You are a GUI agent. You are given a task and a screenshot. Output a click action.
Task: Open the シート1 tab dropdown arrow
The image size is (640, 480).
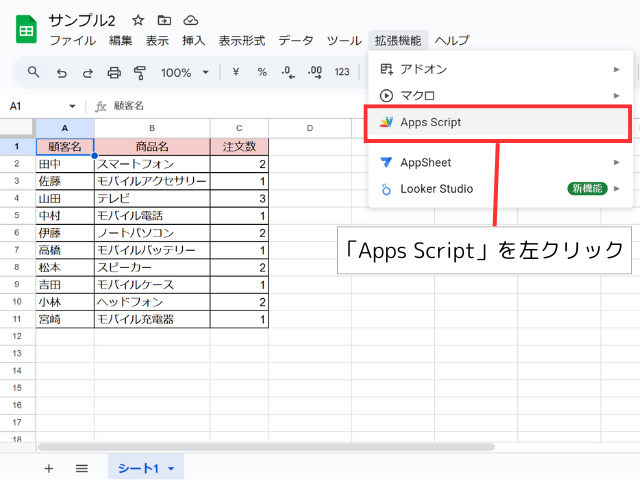tap(171, 469)
